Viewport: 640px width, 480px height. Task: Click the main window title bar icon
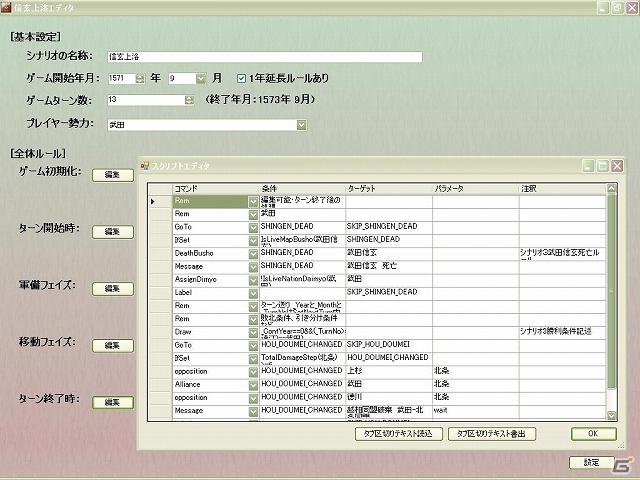6,7
